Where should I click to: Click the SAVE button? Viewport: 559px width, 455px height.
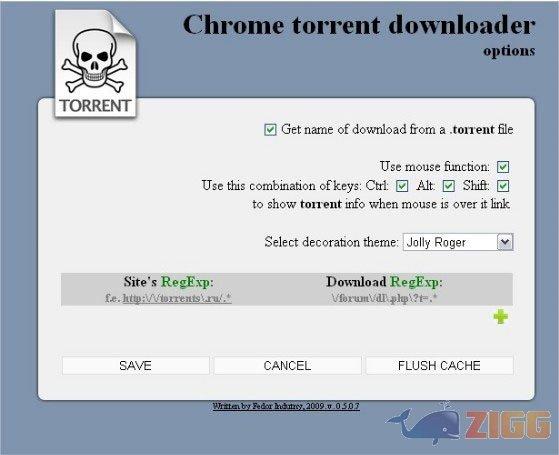(x=135, y=365)
